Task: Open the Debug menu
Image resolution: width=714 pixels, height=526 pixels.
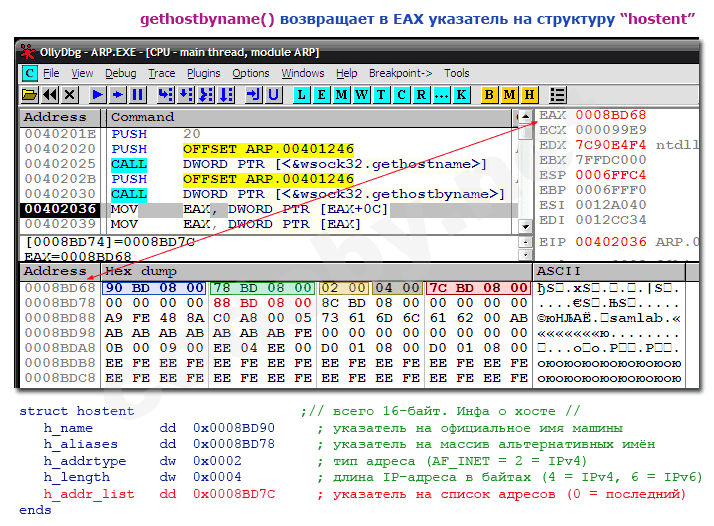Action: pos(120,73)
